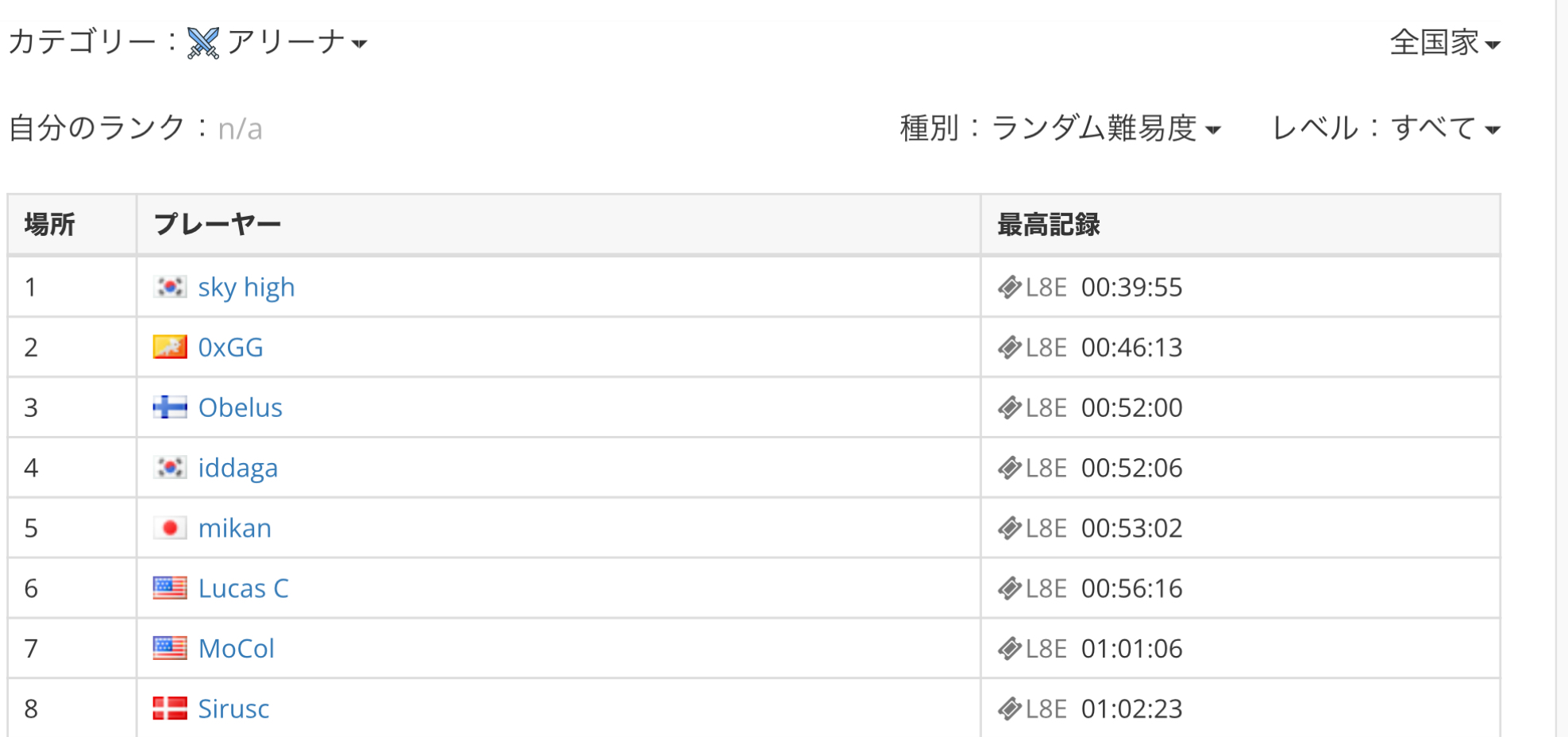
Task: Click the Denmark flag beside Sirusc
Action: [x=170, y=708]
